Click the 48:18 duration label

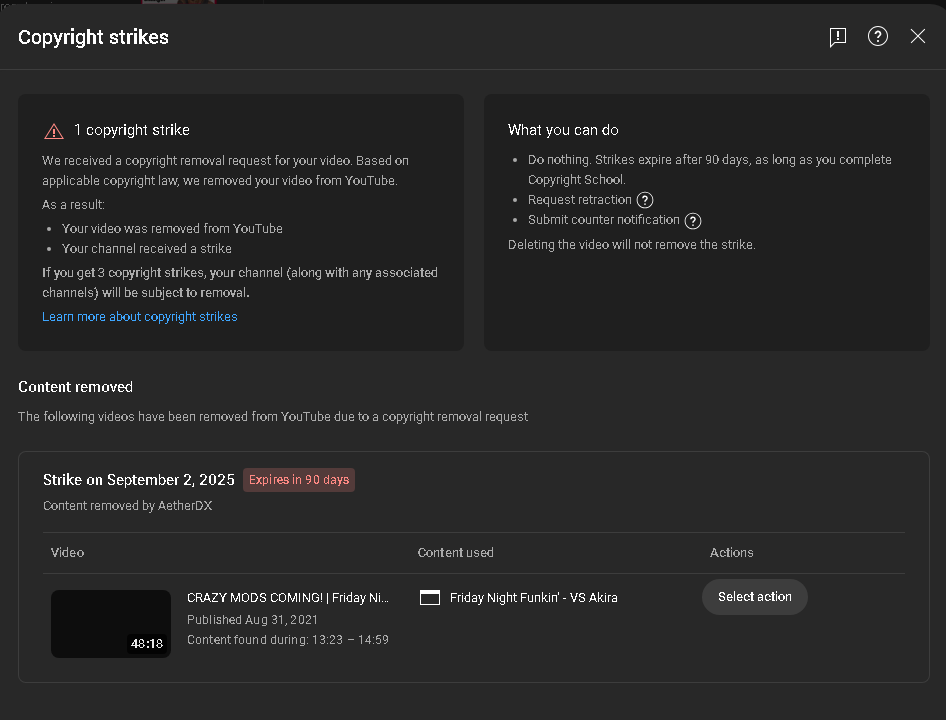pyautogui.click(x=147, y=643)
